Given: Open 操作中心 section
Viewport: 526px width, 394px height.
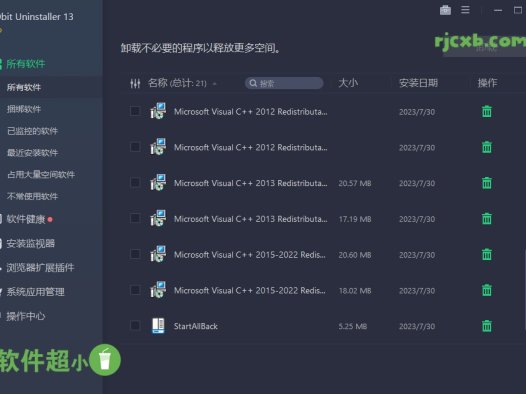Looking at the screenshot, I should 25,316.
